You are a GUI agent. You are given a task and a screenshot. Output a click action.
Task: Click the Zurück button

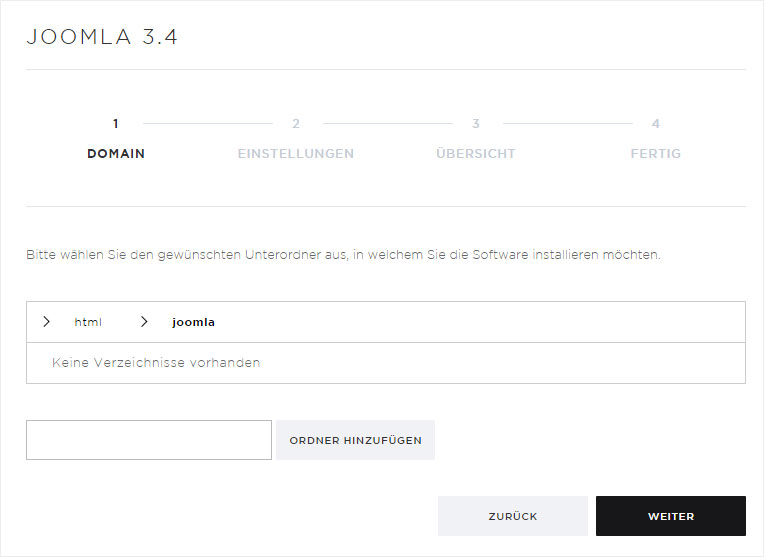point(513,516)
